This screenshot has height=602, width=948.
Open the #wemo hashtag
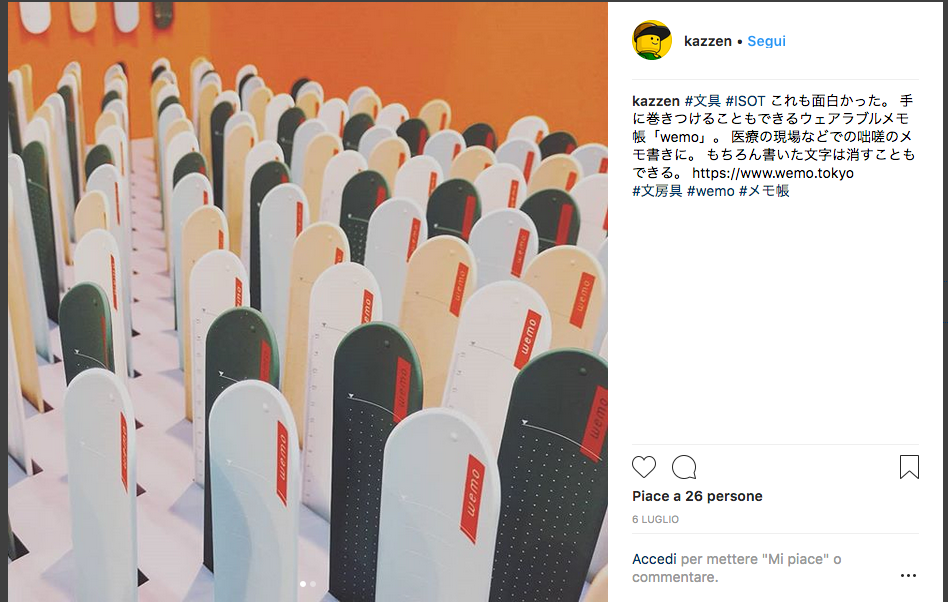point(710,191)
